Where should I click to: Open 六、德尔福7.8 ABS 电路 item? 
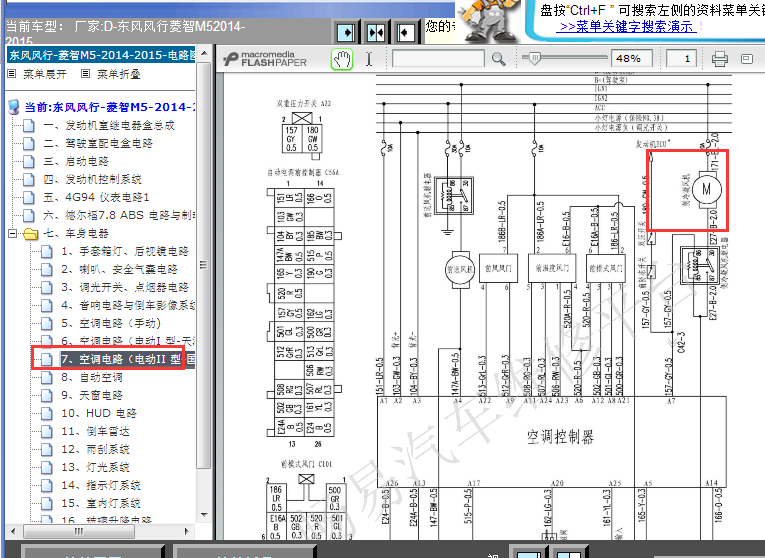(x=119, y=216)
